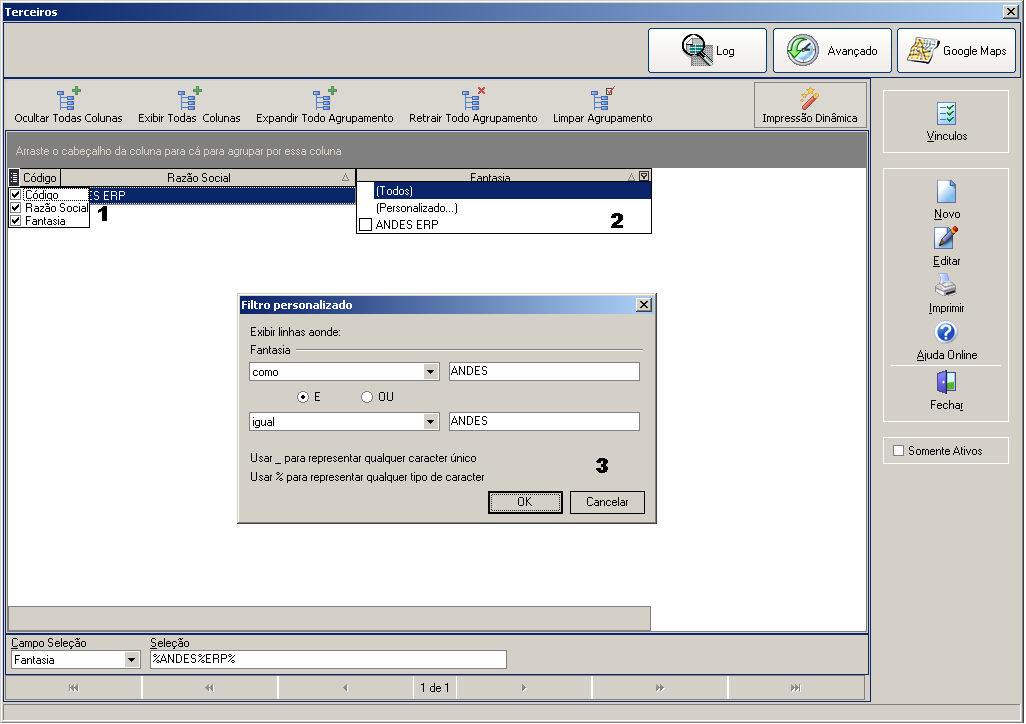Go to the next record

point(523,687)
